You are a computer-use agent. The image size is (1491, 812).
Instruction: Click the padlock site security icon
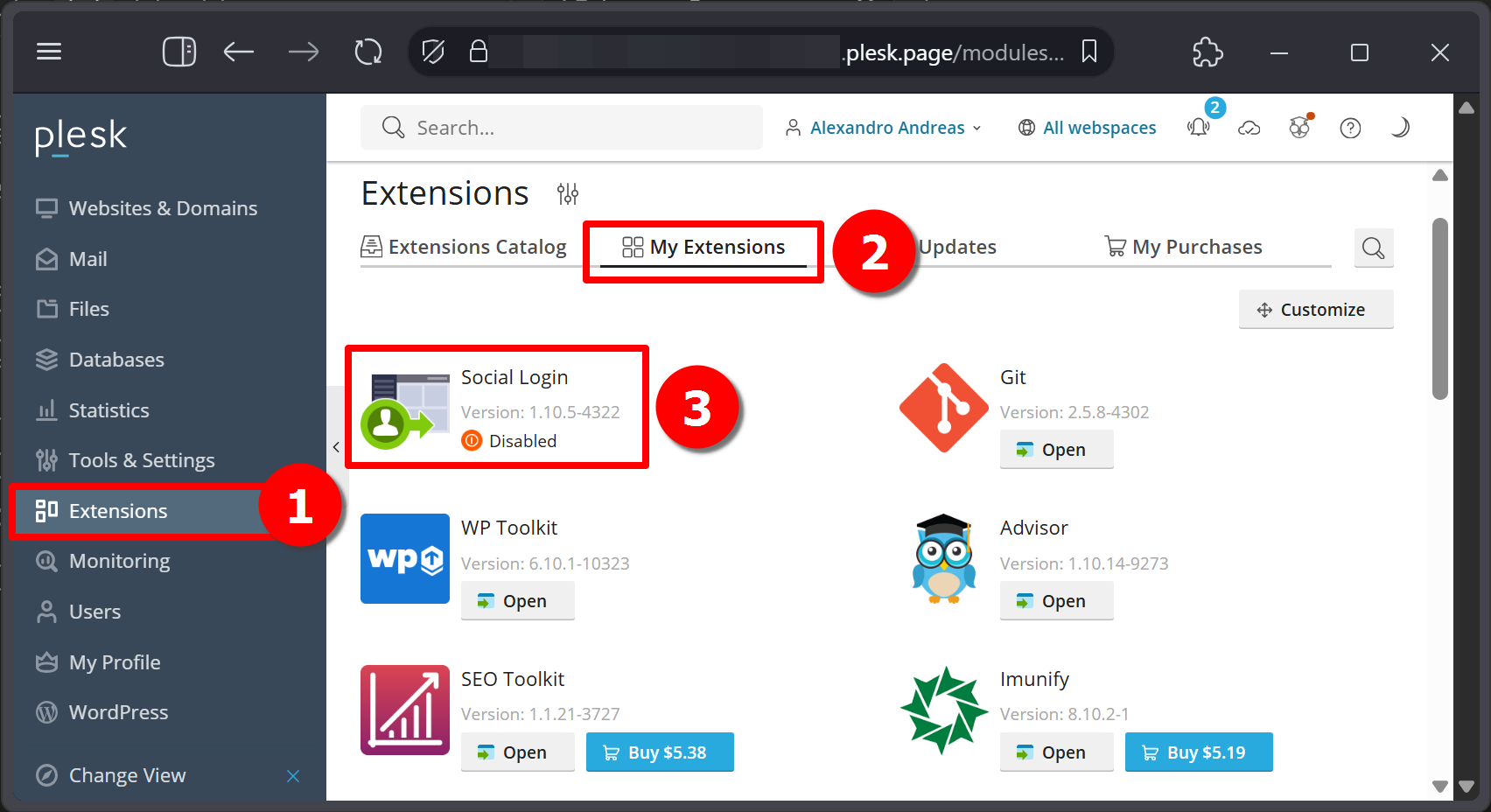[478, 52]
